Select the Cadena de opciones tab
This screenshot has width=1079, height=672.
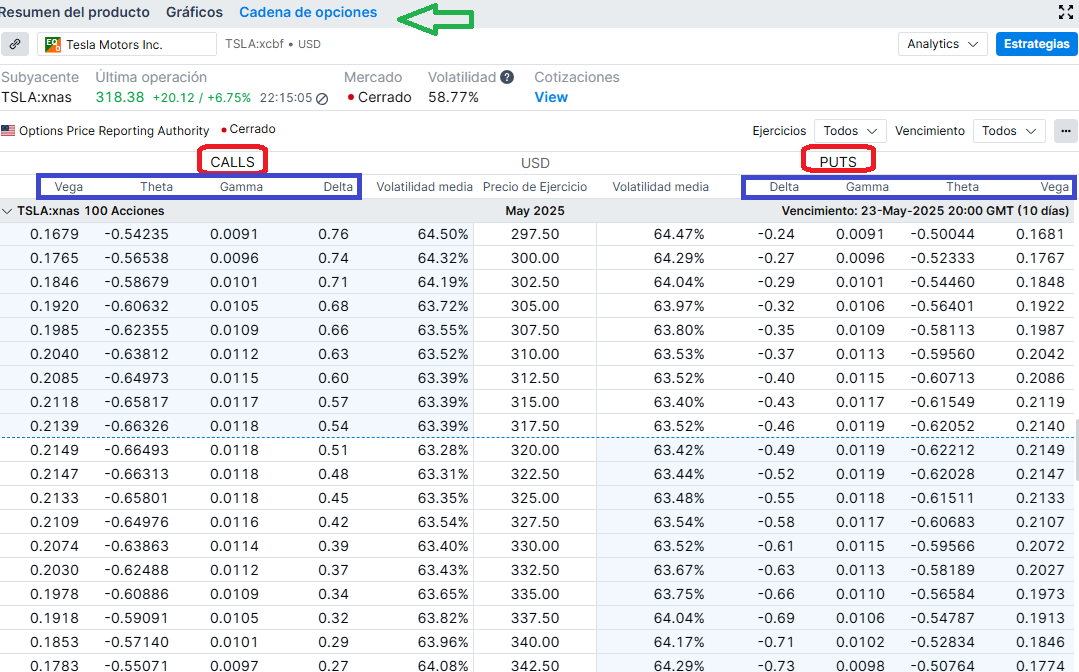pos(308,12)
